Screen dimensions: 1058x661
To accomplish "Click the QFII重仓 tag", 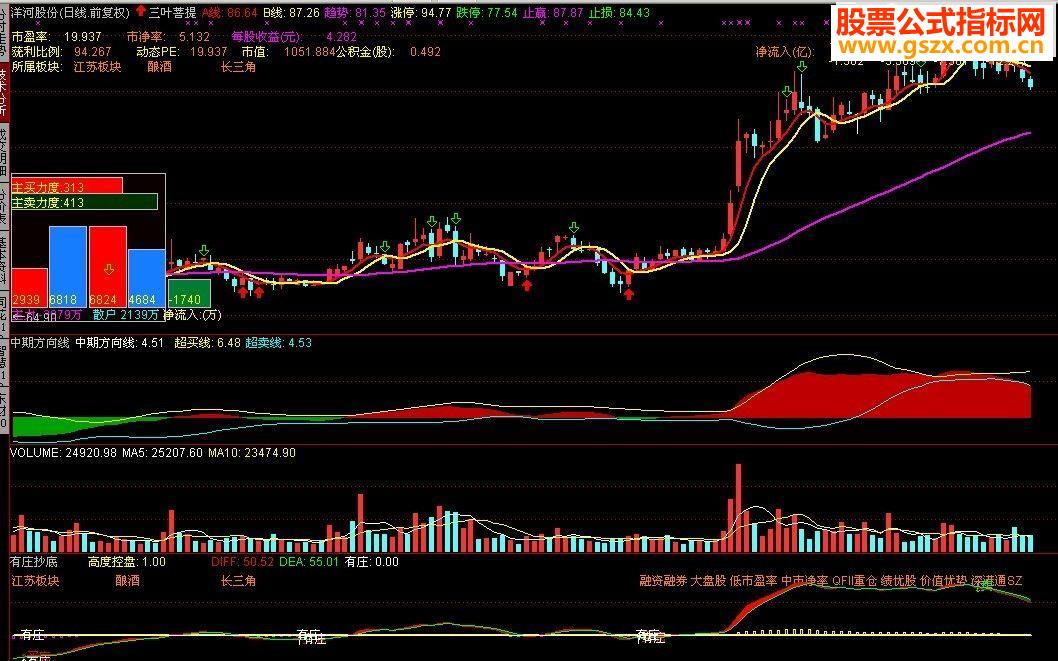I will click(x=854, y=581).
